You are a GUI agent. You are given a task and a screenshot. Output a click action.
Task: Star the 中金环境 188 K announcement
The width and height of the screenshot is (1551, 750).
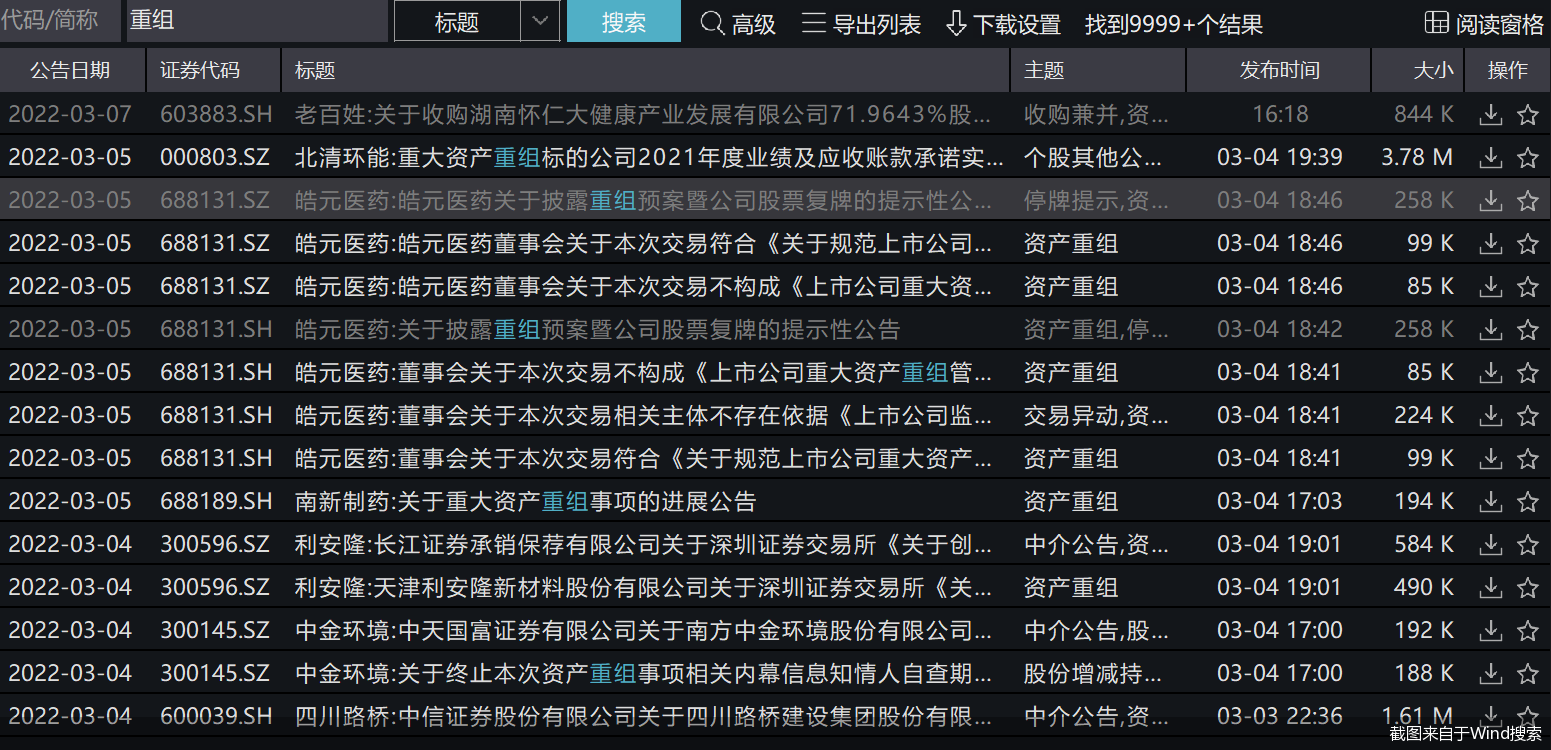coord(1527,674)
